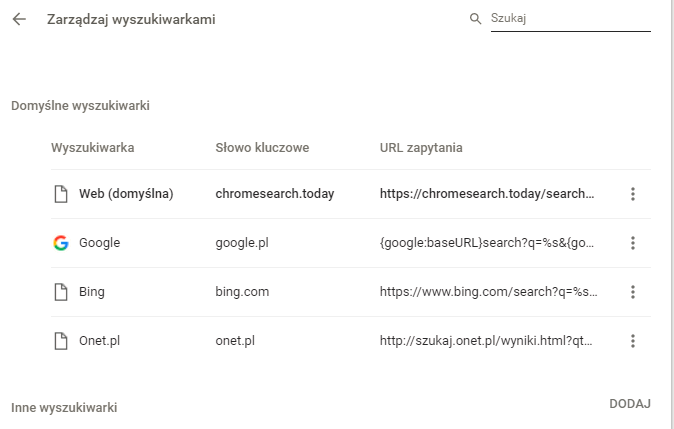
Task: Click the back arrow icon
Action: click(19, 19)
